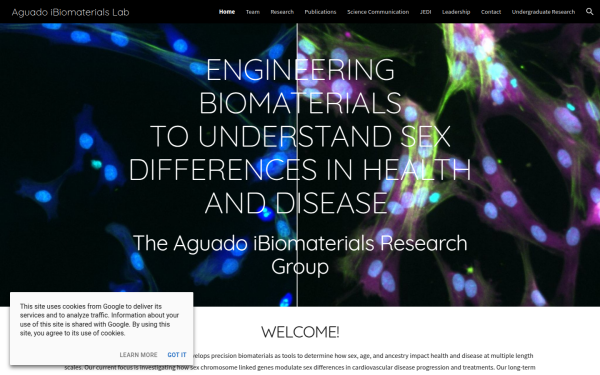Visit the Undergraduate Research page
This screenshot has width=600, height=375.
click(543, 12)
